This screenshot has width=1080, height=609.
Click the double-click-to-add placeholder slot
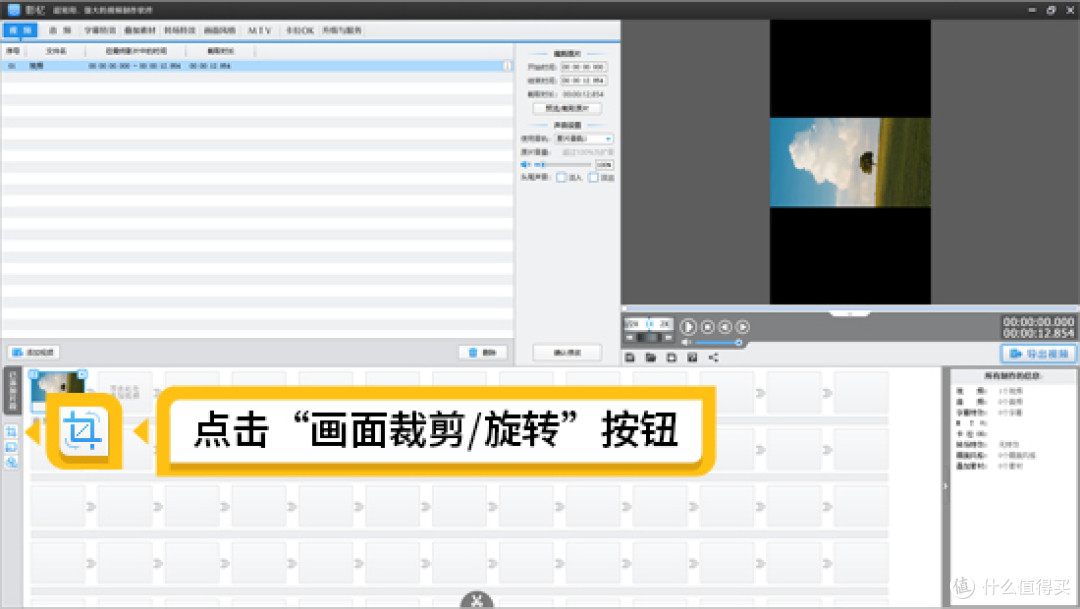point(125,391)
